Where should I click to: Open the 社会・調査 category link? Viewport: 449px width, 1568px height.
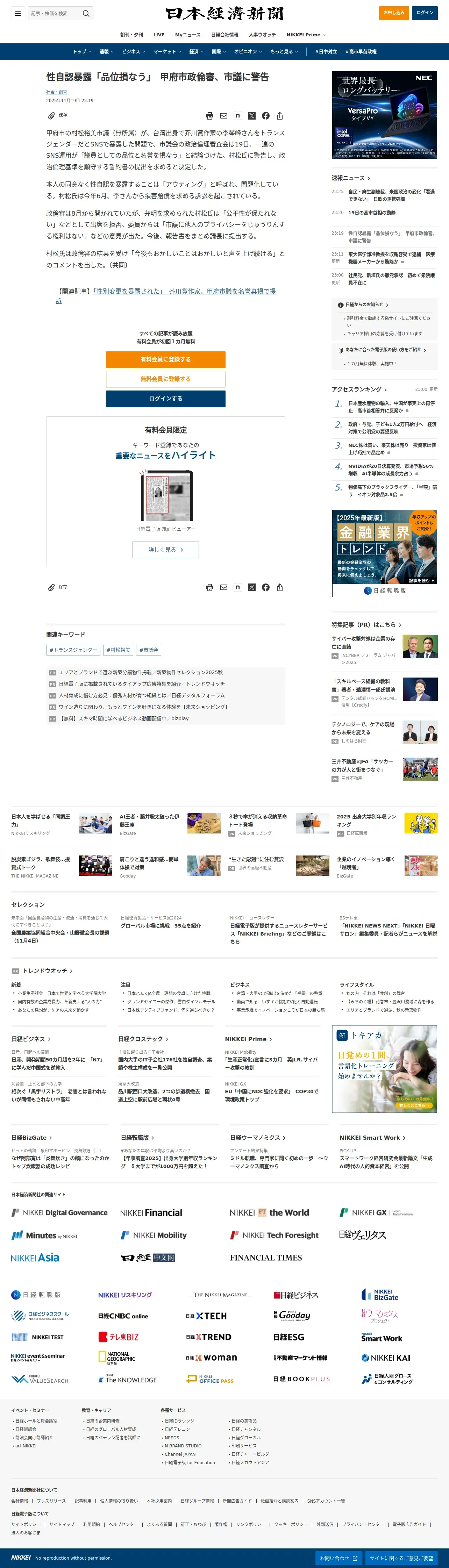point(57,92)
